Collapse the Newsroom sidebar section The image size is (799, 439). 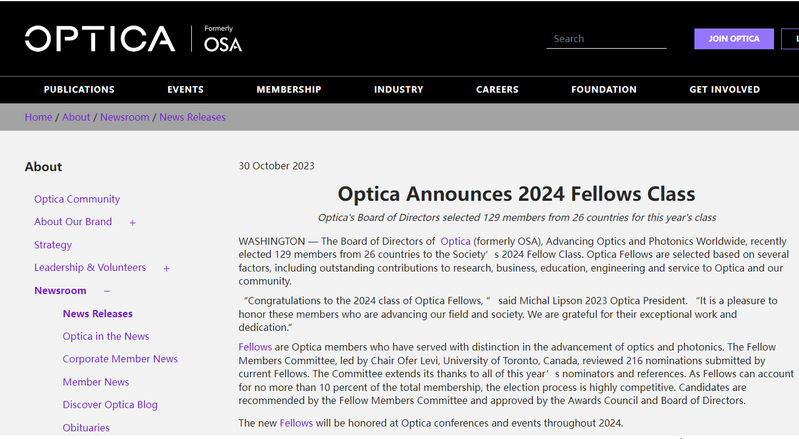[108, 291]
